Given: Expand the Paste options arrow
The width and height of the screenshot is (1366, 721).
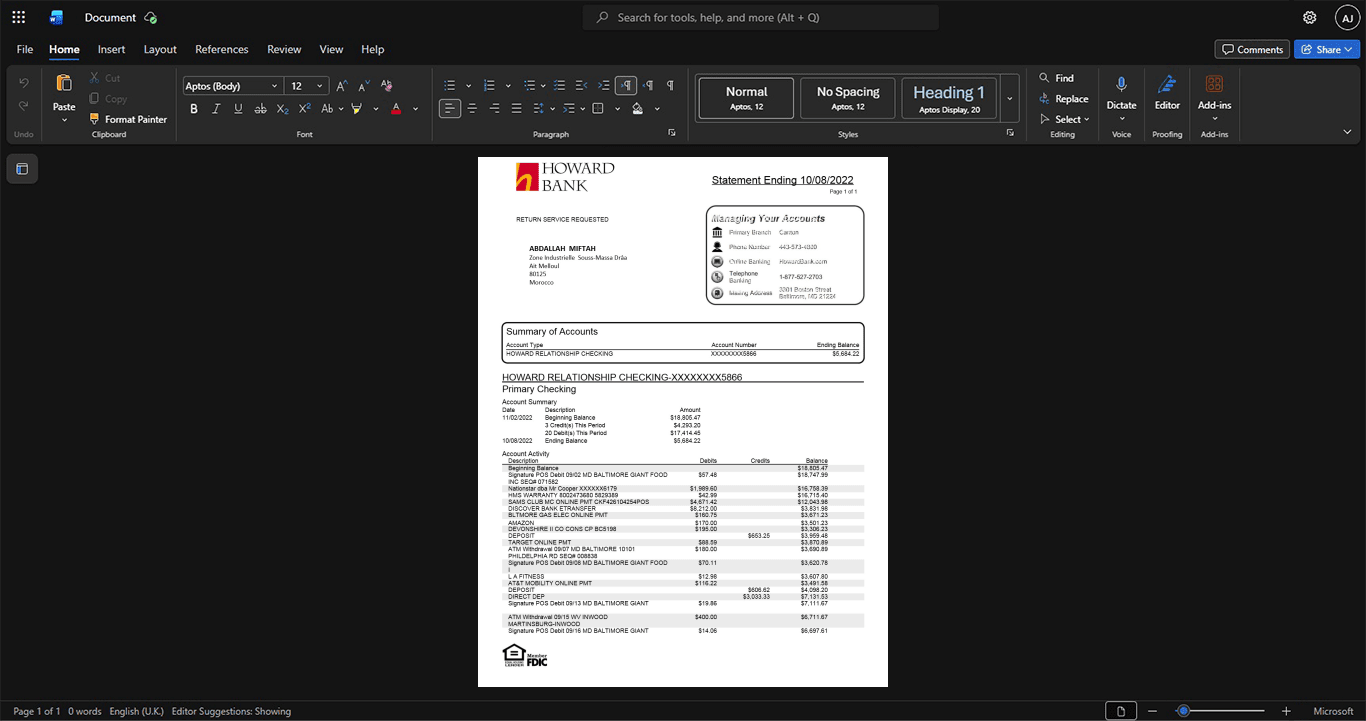Looking at the screenshot, I should click(x=64, y=120).
